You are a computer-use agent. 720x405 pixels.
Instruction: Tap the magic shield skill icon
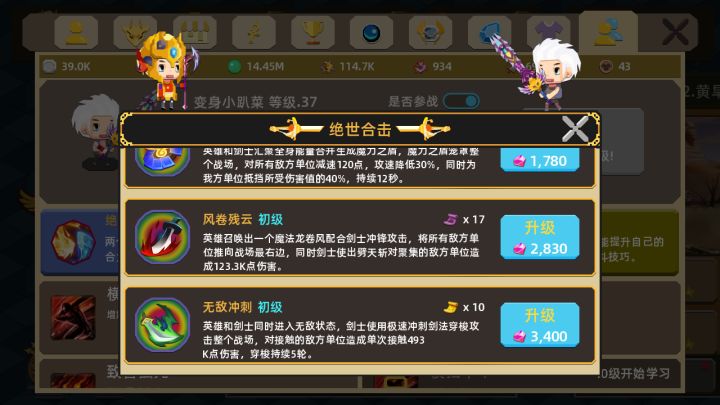(x=163, y=161)
